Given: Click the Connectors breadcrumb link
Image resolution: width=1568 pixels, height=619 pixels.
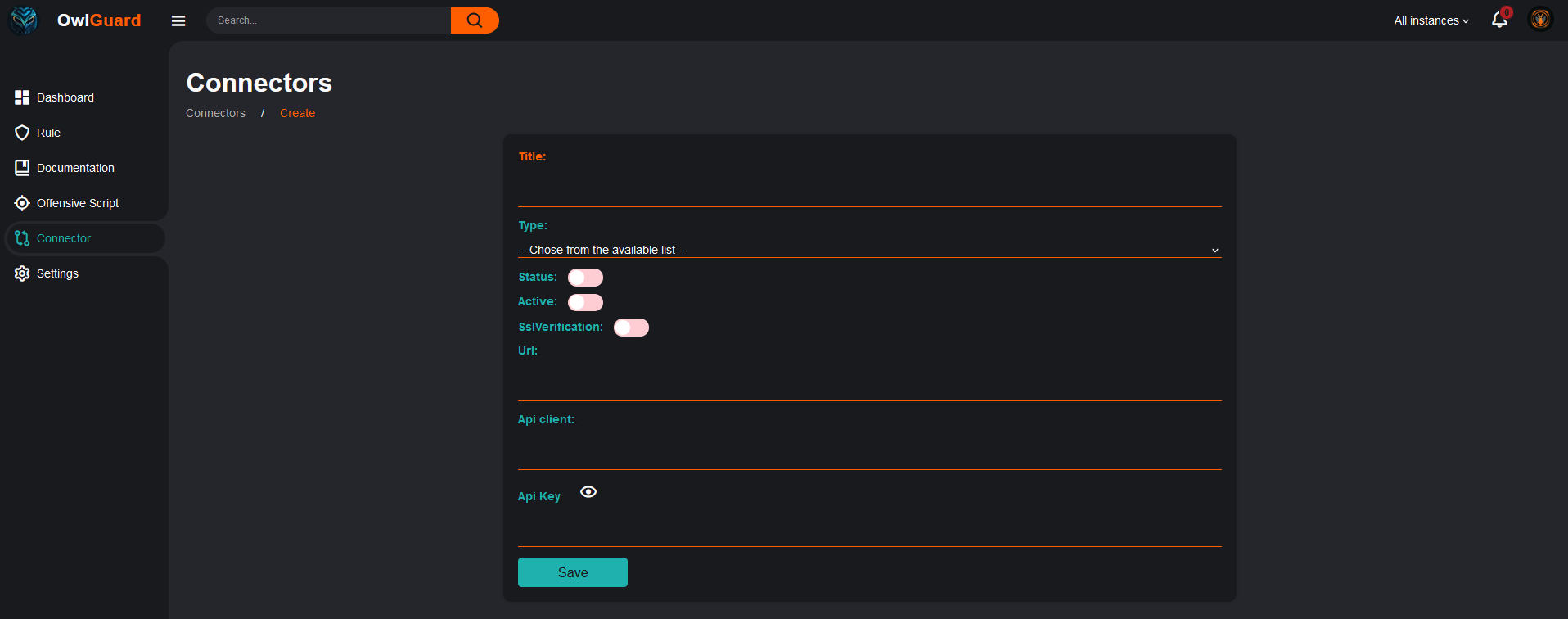Looking at the screenshot, I should click(x=215, y=113).
